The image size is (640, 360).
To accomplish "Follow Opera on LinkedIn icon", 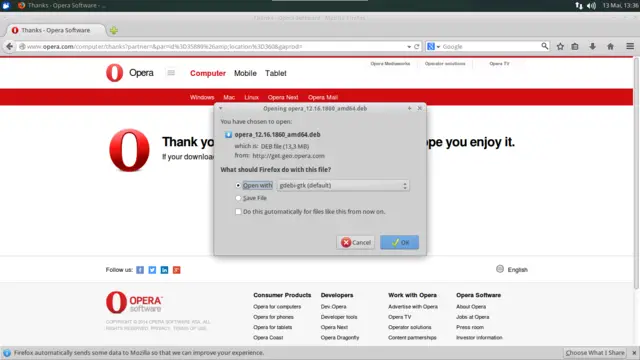I will coord(164,270).
